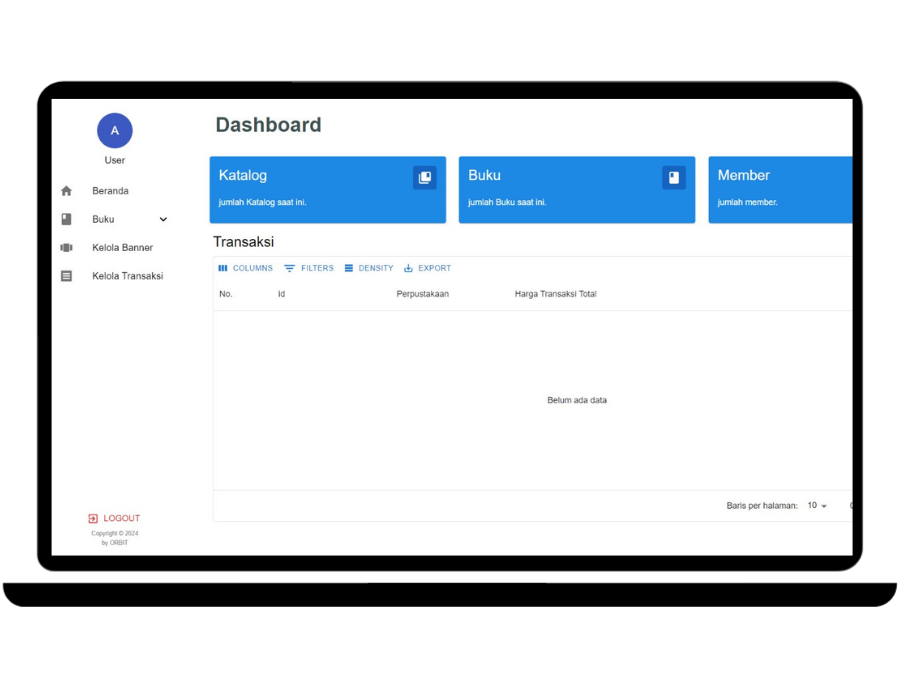The image size is (900, 698).
Task: Change table Density setting
Action: pyautogui.click(x=369, y=268)
